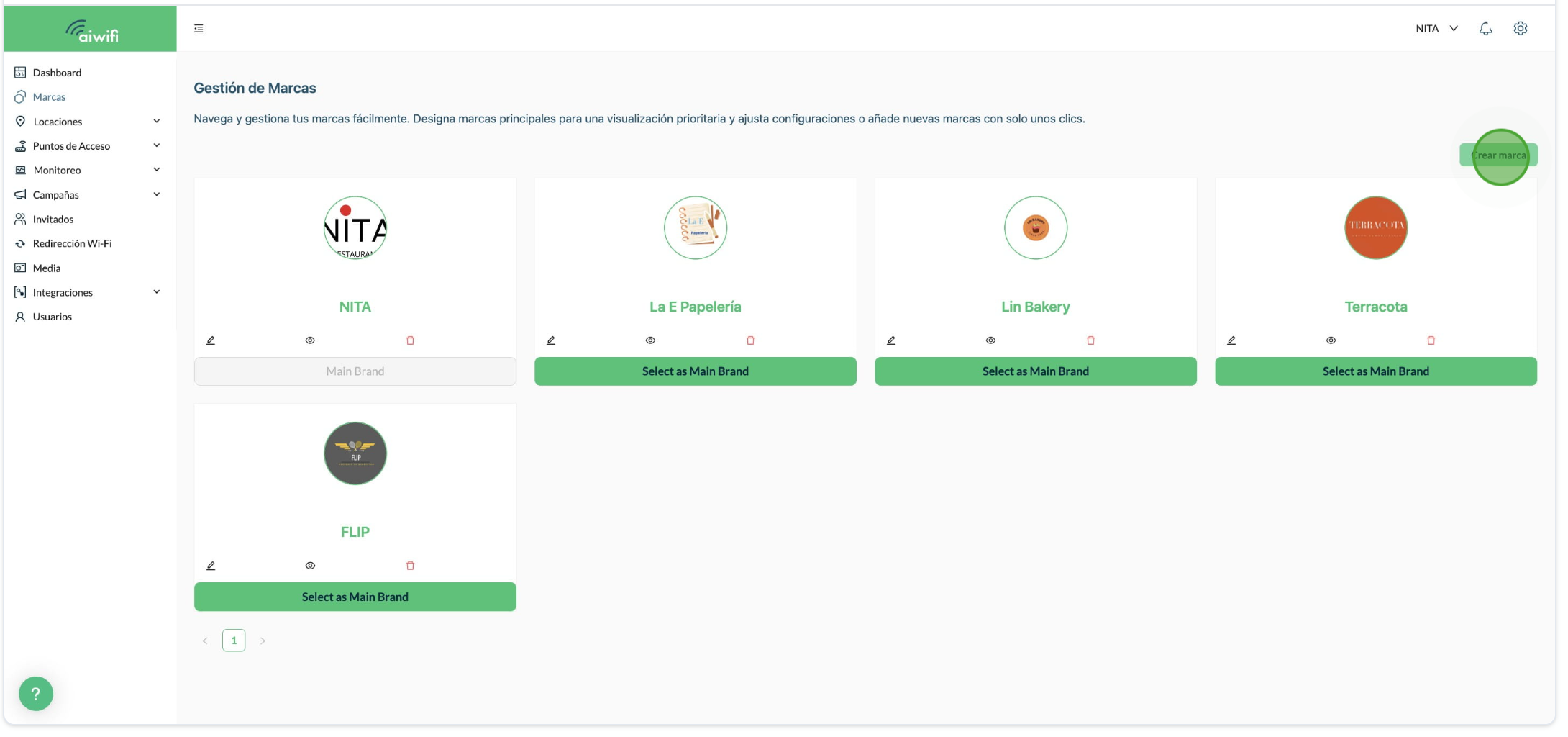
Task: View the Lin Bakery eye icon
Action: (990, 340)
